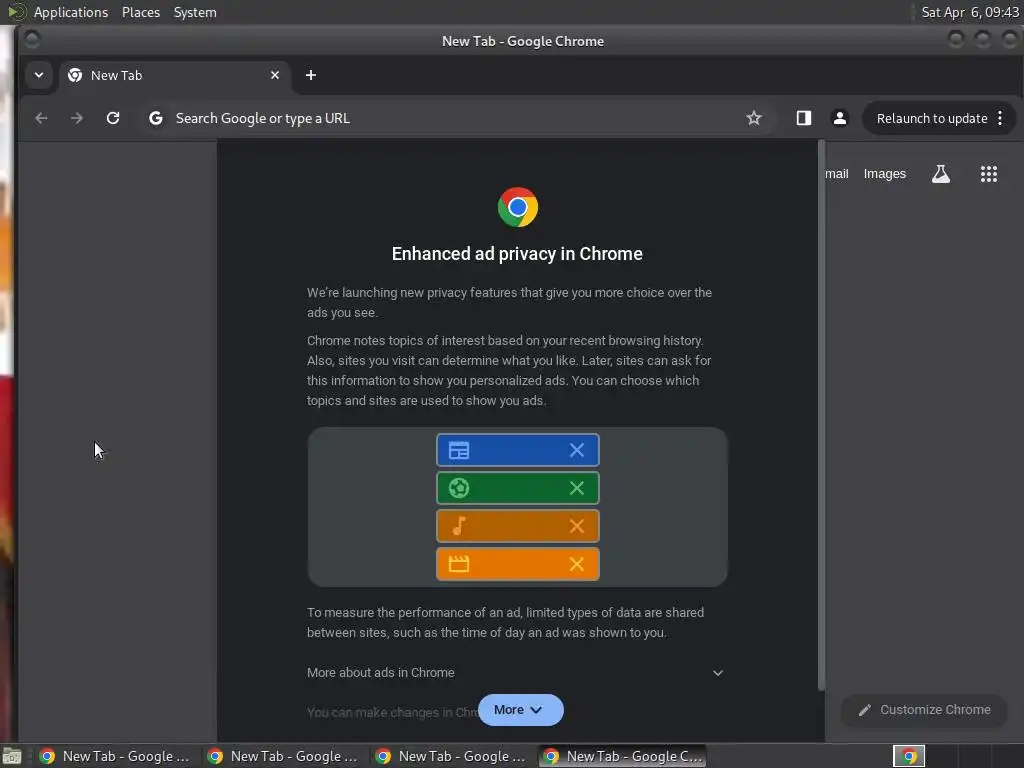This screenshot has width=1024, height=768.
Task: Click the music note topic X
Action: 577,526
